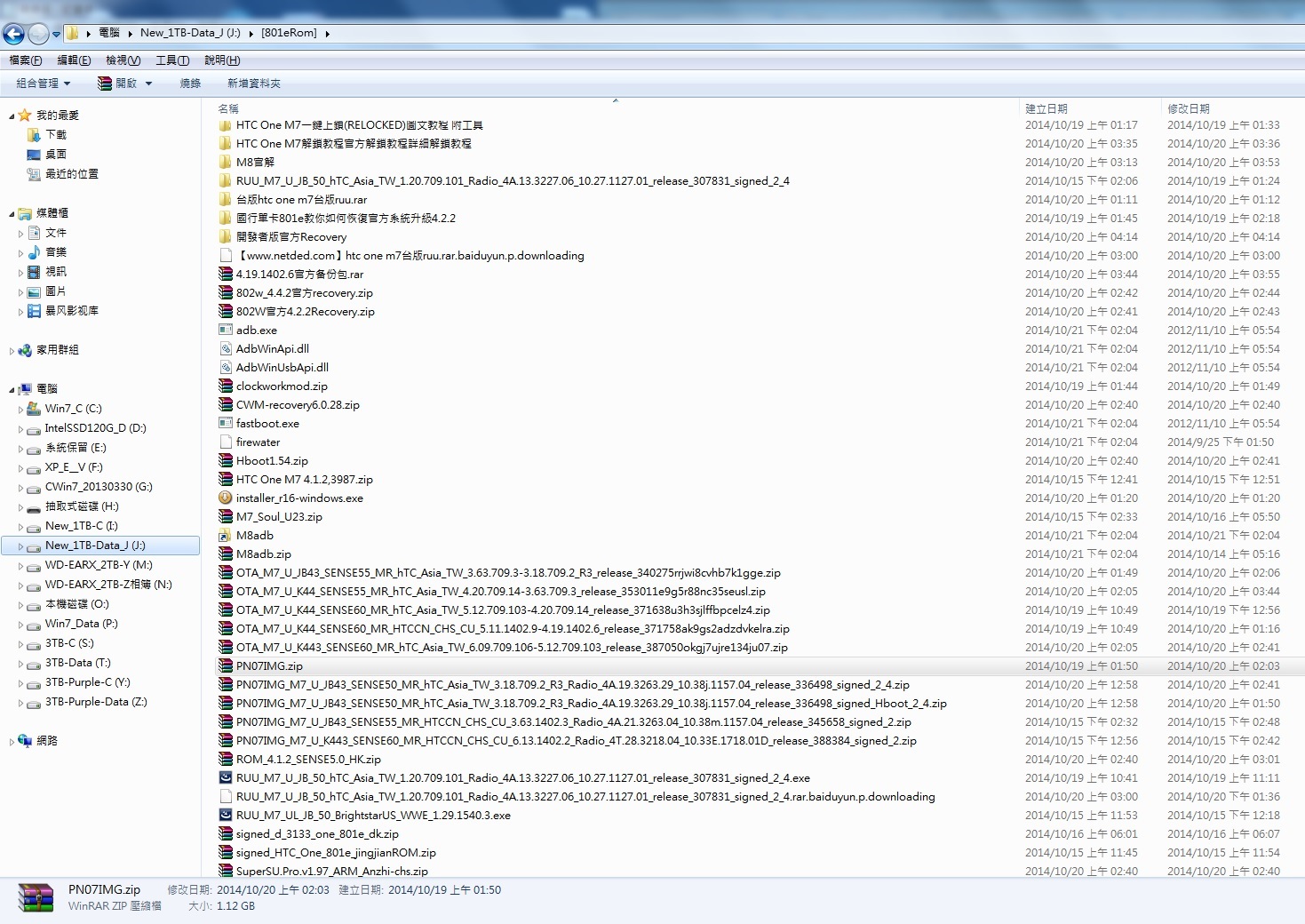Select the file SuperSU.Pro.v1.97_ARM_Anzhi-chs.zip
Screen dimensions: 1305x924
tap(331, 871)
